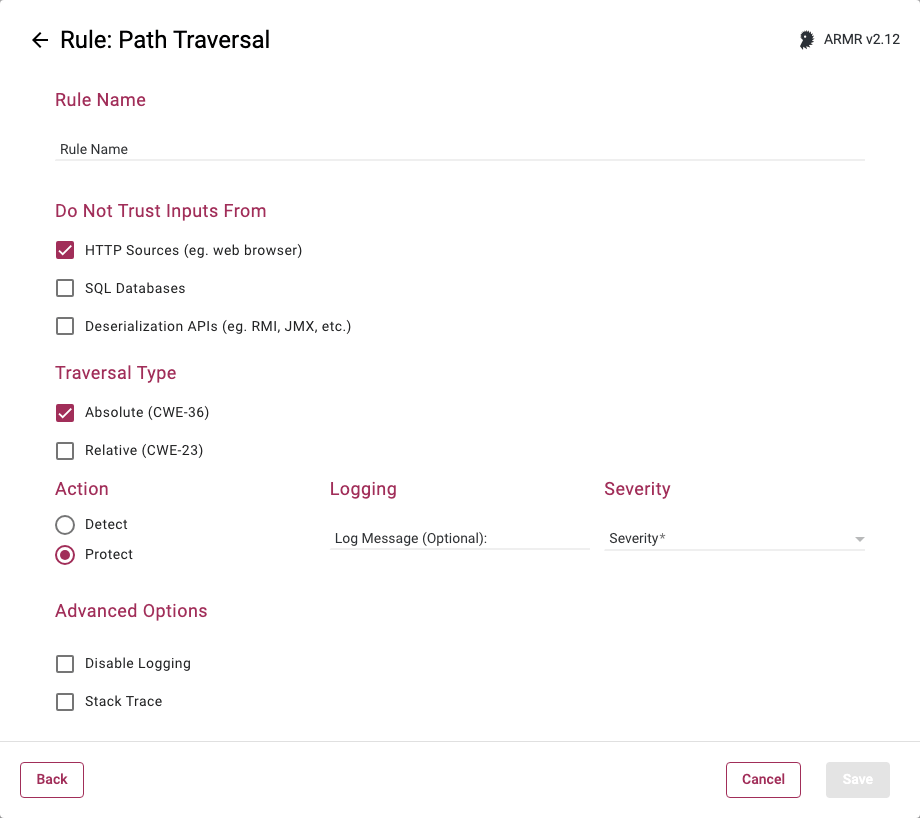The image size is (920, 818).
Task: Click the ARMR logo icon
Action: [806, 40]
